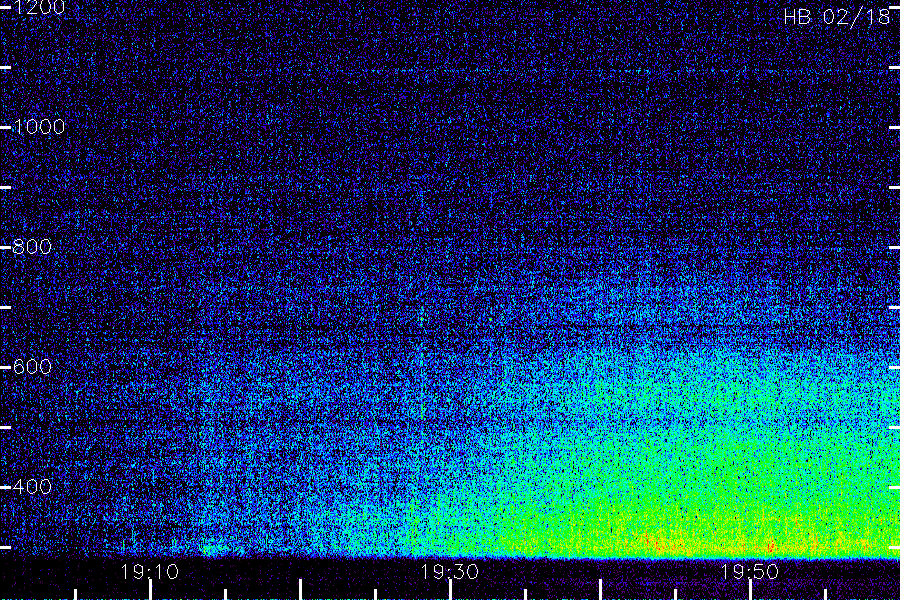Click the tick mark below 19:30
900x600 pixels.
tap(450, 590)
